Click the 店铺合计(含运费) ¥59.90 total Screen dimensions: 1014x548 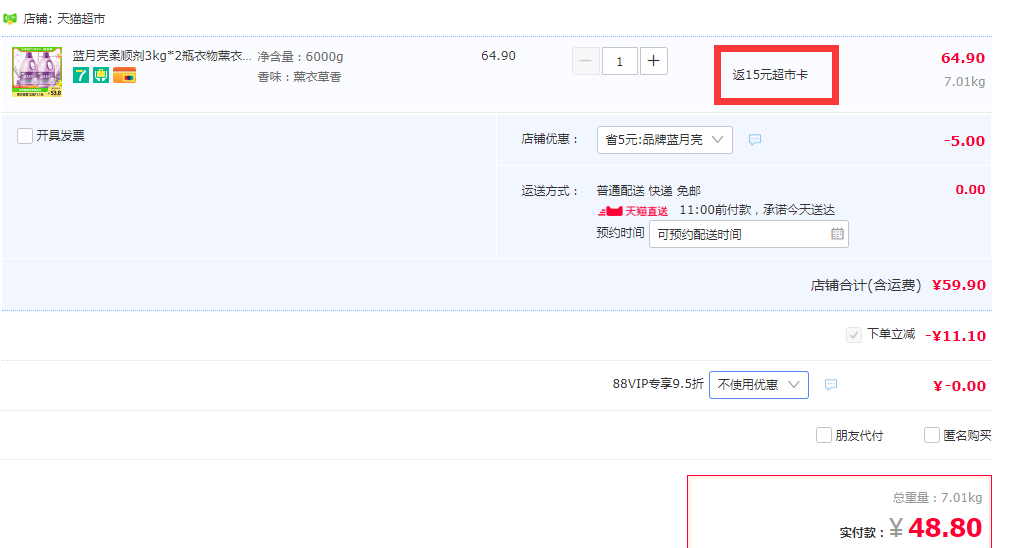(x=898, y=285)
